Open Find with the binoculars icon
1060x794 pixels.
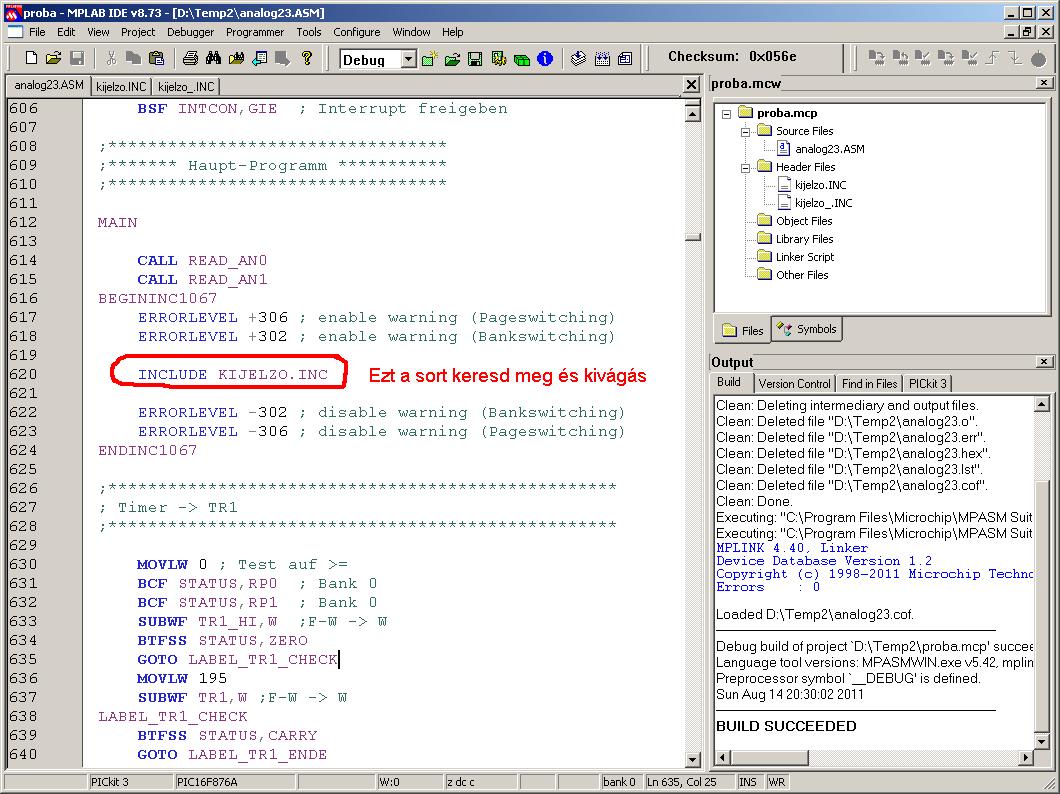(x=214, y=58)
